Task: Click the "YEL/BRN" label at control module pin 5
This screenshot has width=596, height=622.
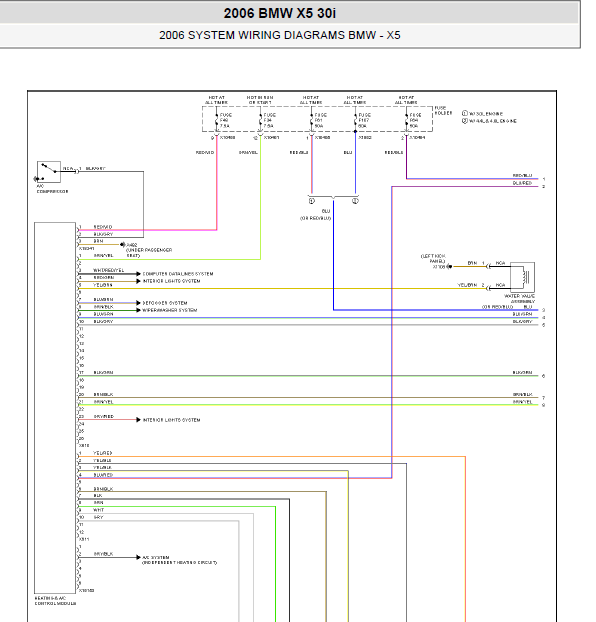Action: pyautogui.click(x=103, y=285)
